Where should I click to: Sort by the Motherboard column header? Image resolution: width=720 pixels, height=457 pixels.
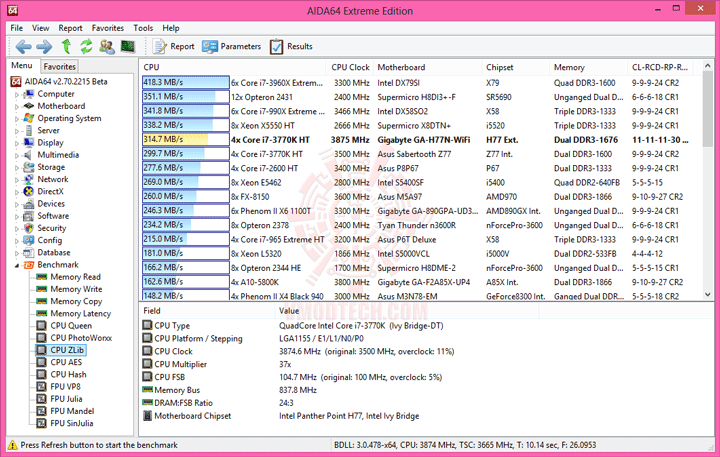[428, 67]
